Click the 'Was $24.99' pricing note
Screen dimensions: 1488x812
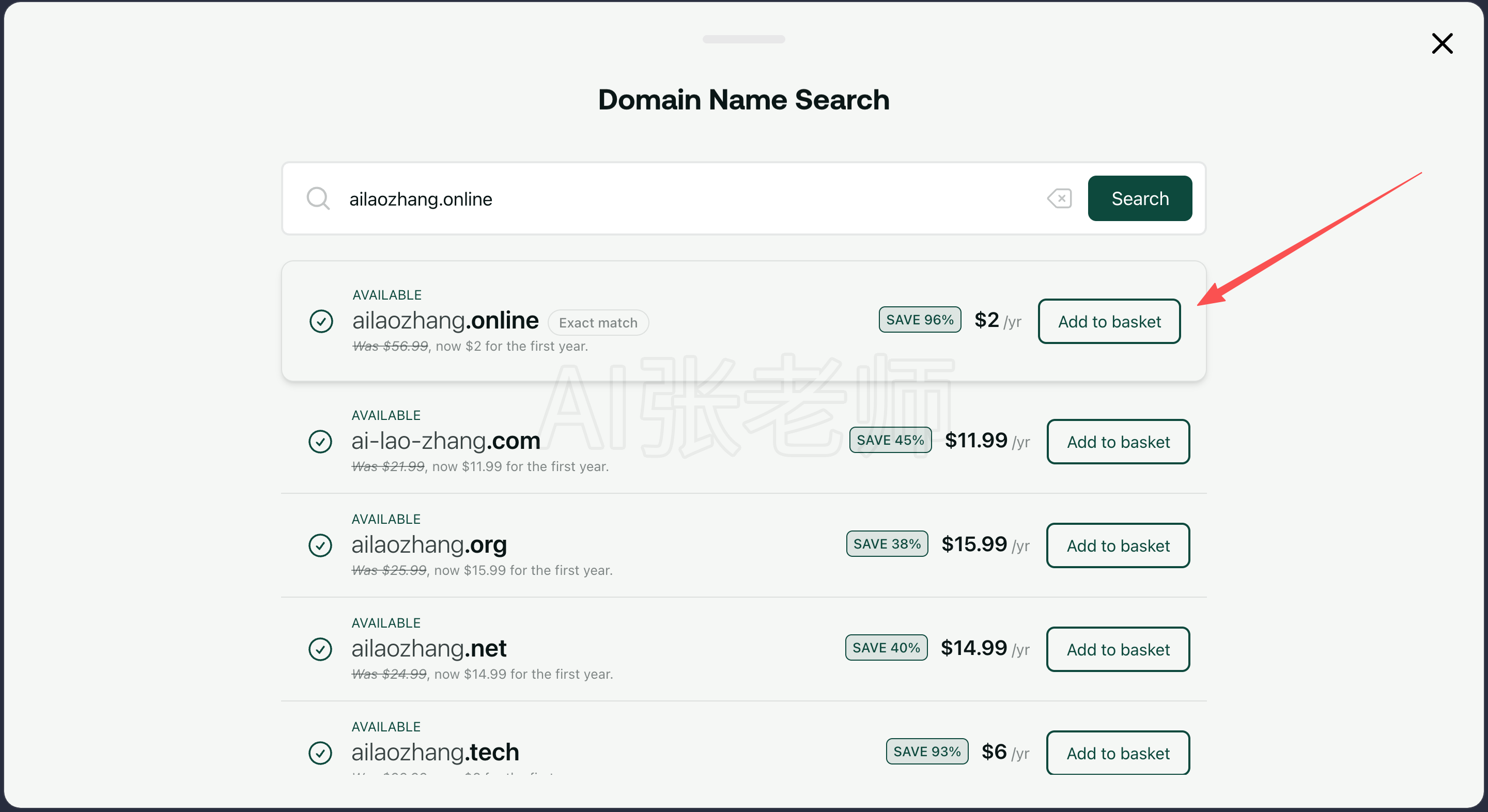click(x=390, y=675)
